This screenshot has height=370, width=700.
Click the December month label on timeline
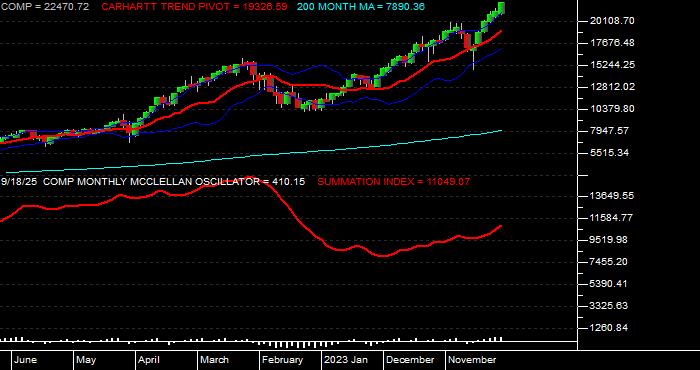(410, 360)
